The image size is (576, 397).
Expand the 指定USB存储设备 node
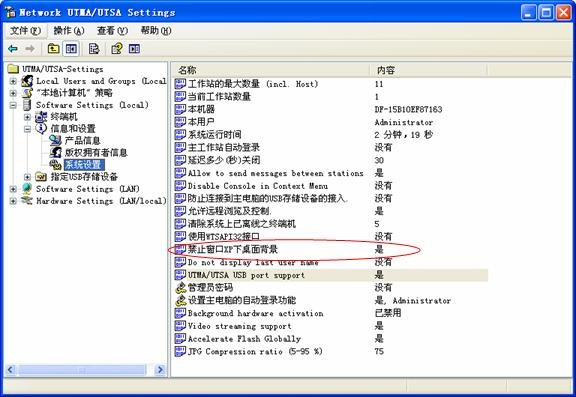[x=27, y=177]
